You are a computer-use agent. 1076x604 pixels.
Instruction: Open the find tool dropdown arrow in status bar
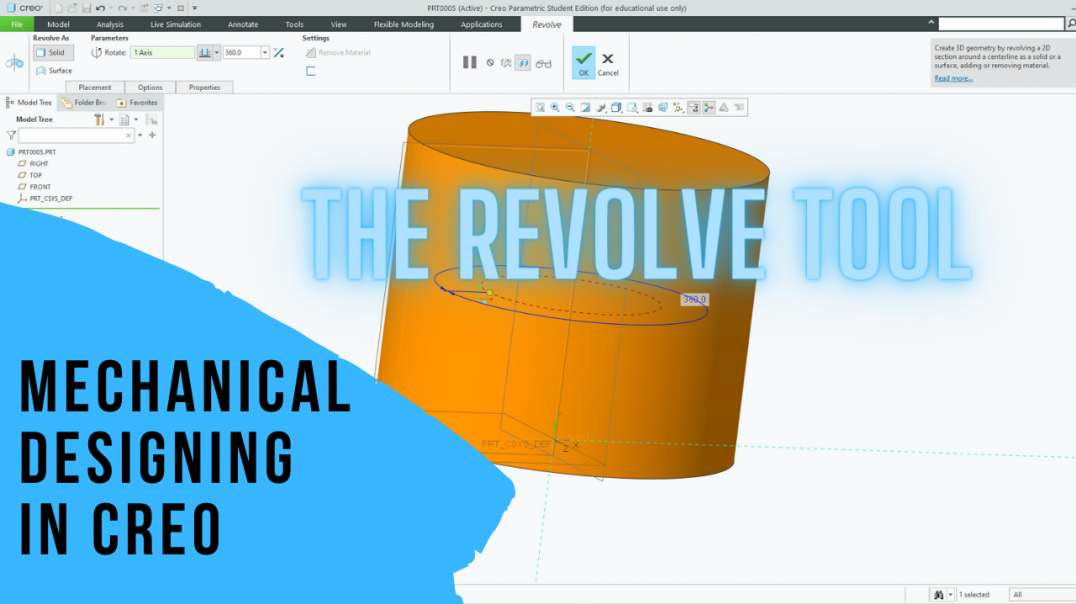click(x=950, y=594)
